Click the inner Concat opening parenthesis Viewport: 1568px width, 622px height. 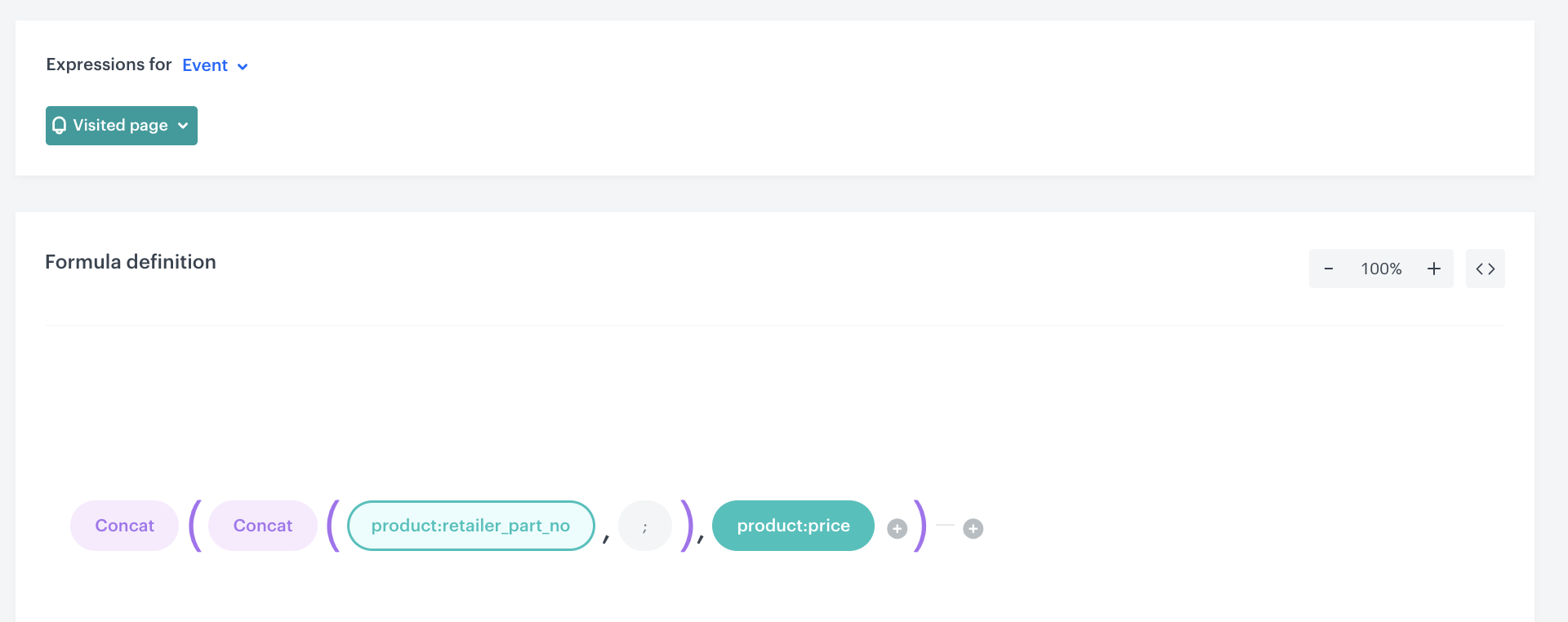(332, 526)
